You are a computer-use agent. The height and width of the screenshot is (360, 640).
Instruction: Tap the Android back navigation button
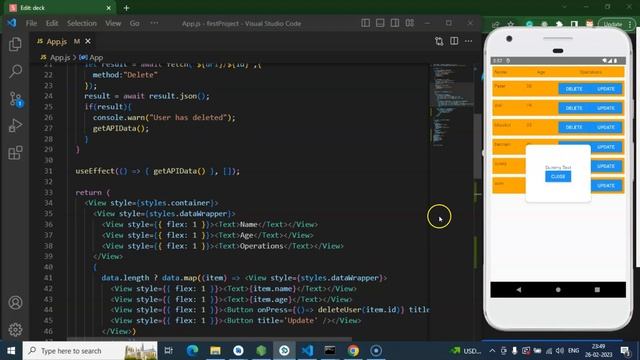(518, 289)
